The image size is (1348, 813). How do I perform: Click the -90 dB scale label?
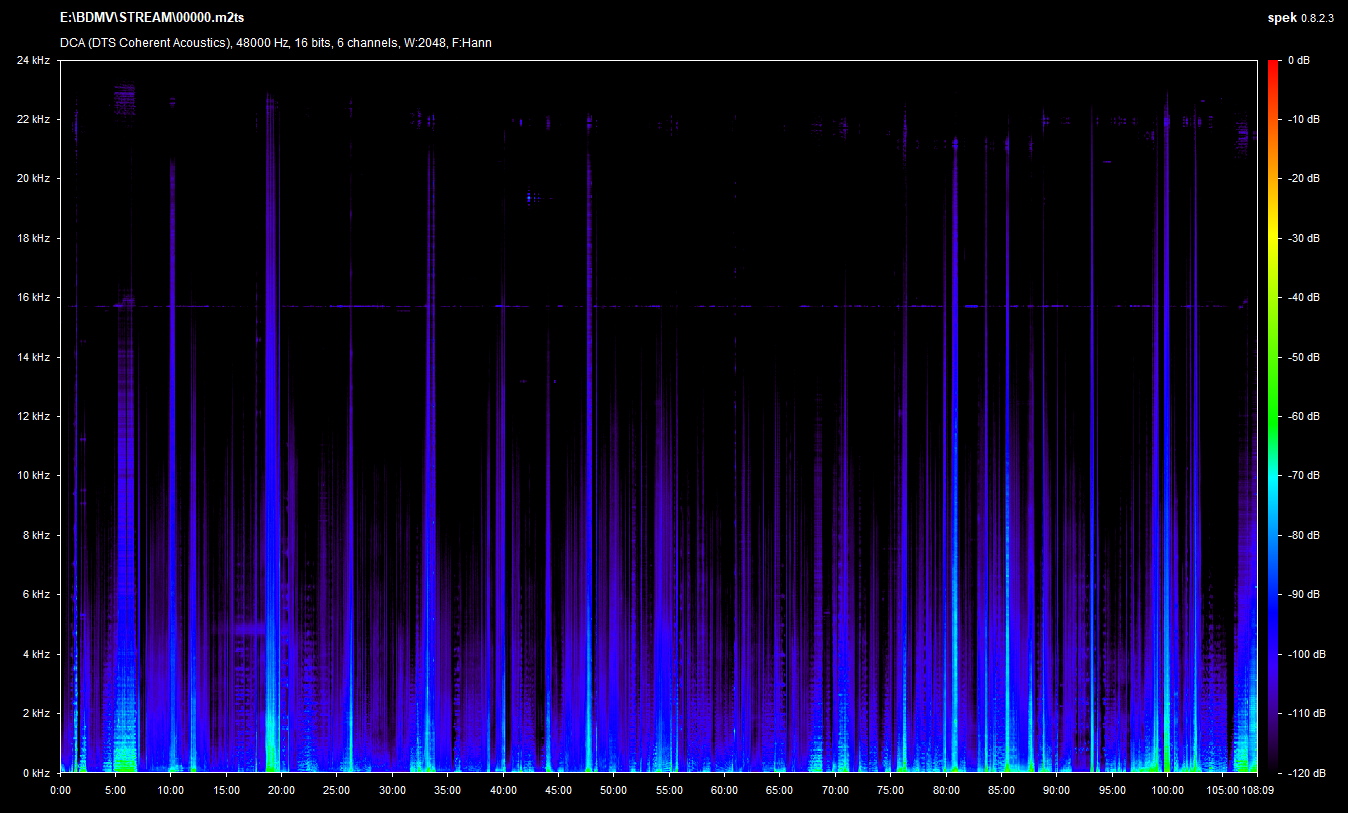[x=1303, y=595]
